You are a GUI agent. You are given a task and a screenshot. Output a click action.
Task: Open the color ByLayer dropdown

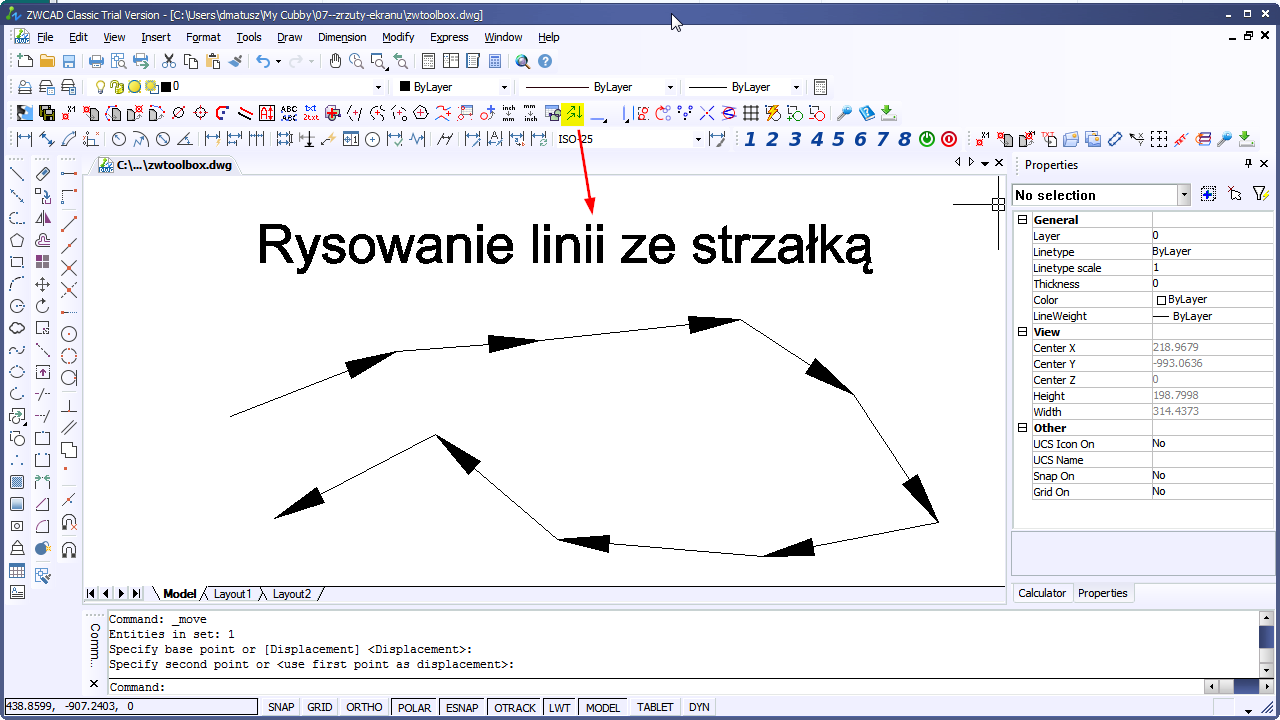pyautogui.click(x=503, y=87)
